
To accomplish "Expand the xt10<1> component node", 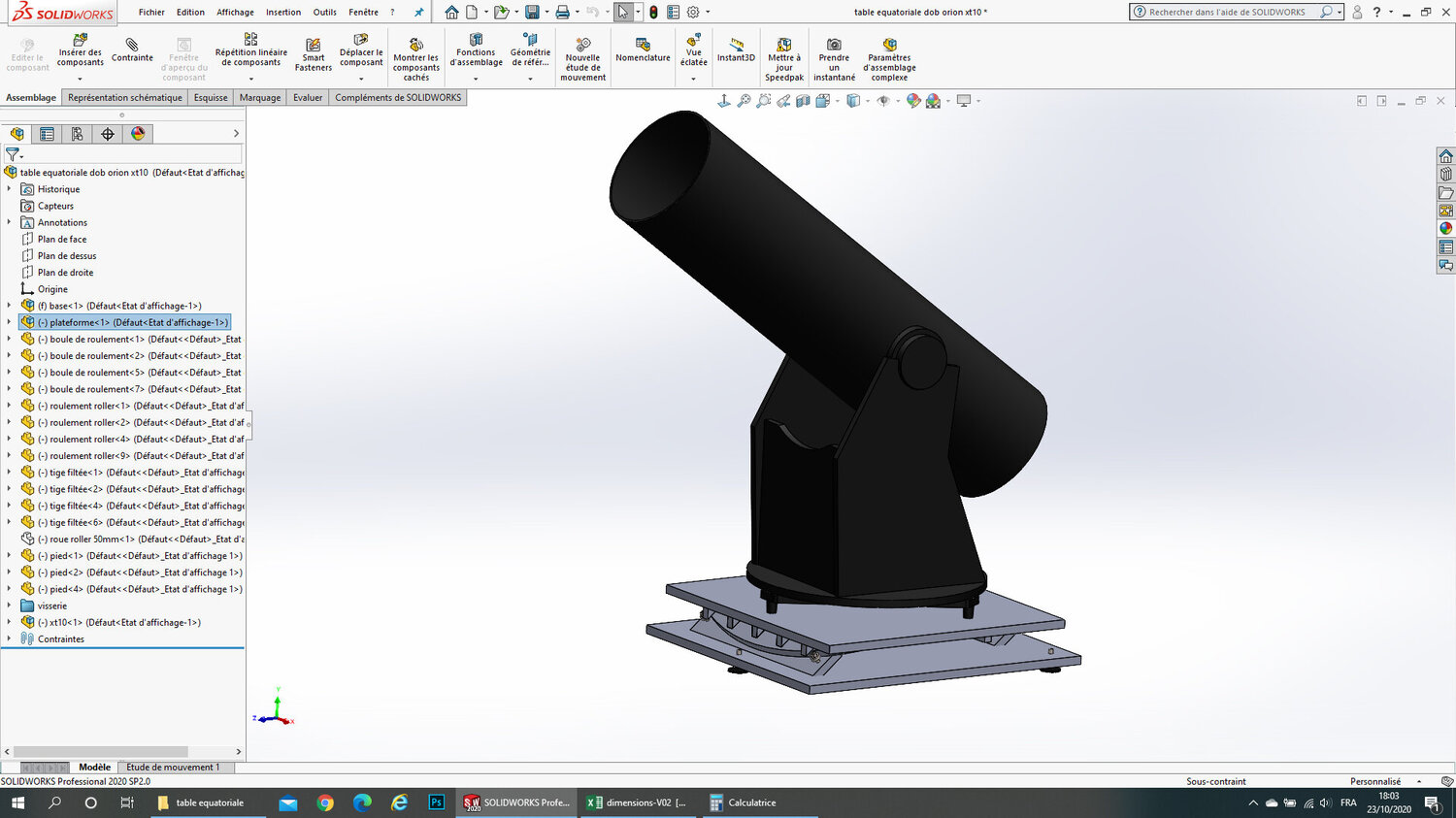I will click(x=10, y=622).
